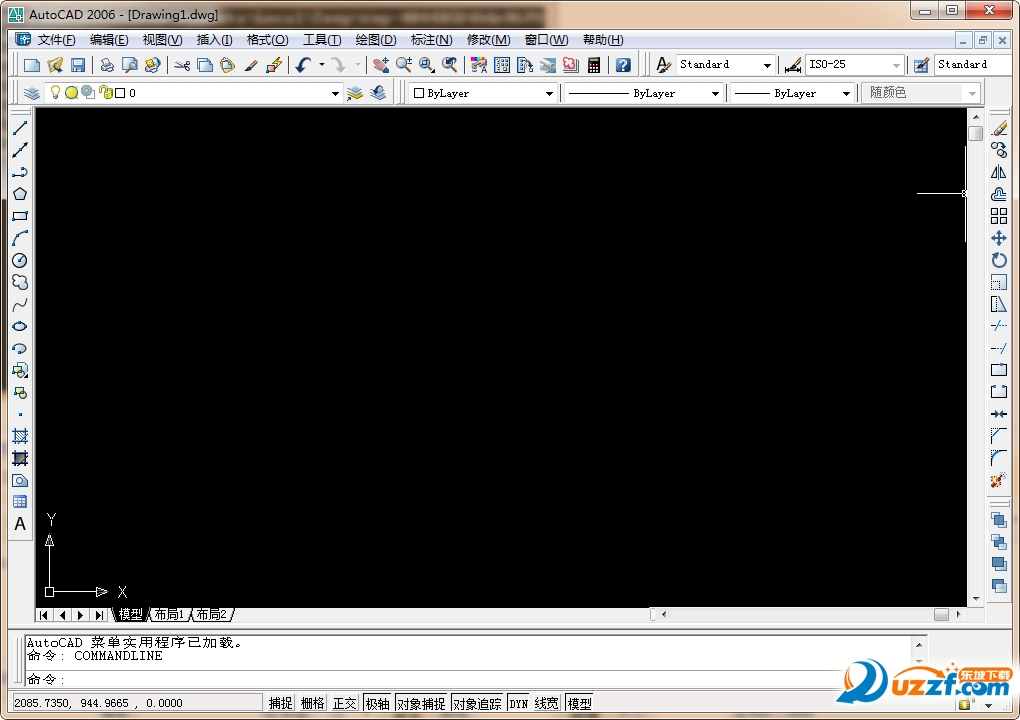Select the Rectangle tool
The height and width of the screenshot is (720, 1020).
[20, 216]
